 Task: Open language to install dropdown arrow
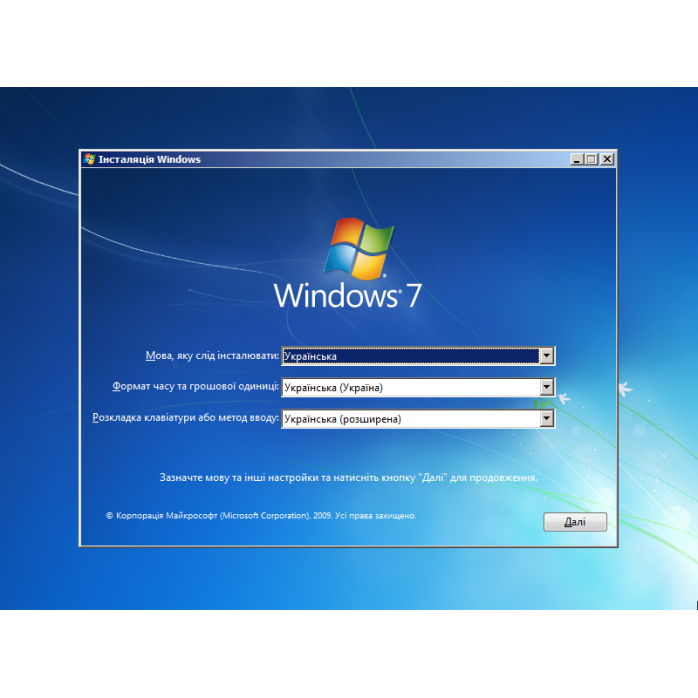546,356
